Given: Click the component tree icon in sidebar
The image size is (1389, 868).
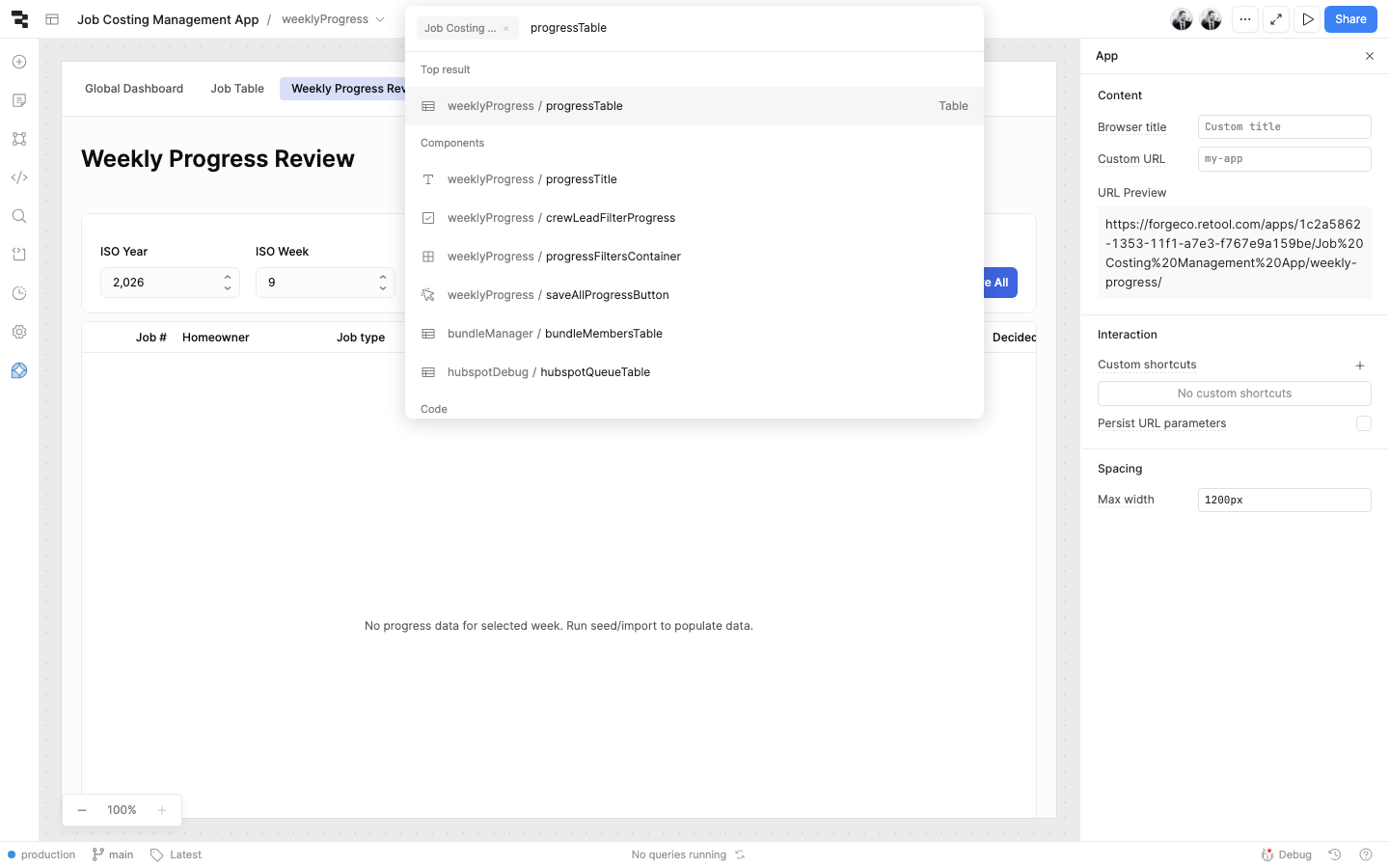Looking at the screenshot, I should tap(19, 139).
